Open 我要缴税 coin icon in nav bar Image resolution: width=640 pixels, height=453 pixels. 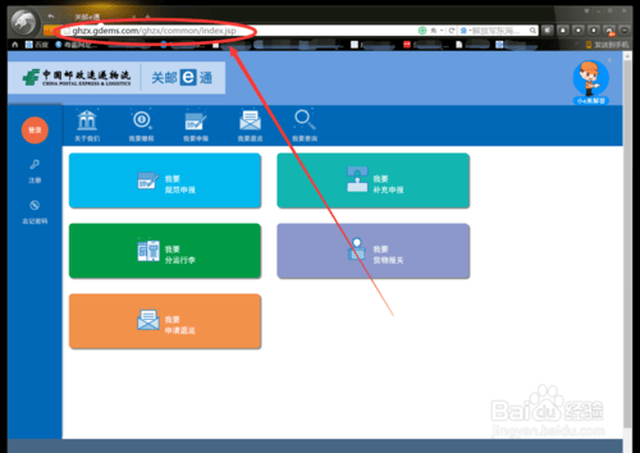pos(141,126)
